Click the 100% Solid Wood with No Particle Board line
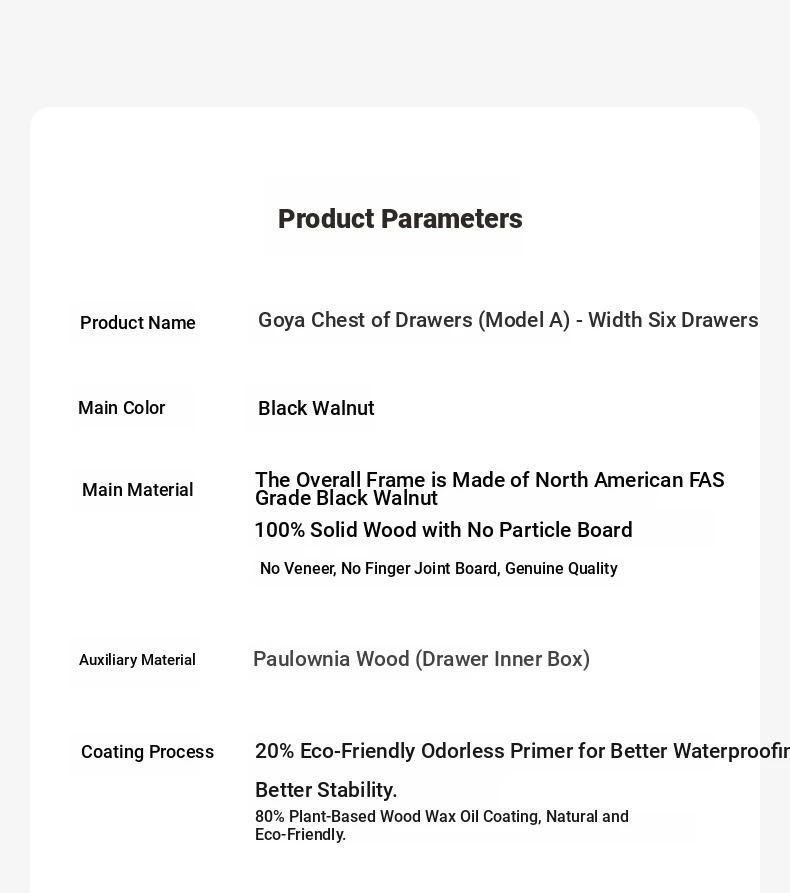Image resolution: width=790 pixels, height=893 pixels. (x=443, y=530)
